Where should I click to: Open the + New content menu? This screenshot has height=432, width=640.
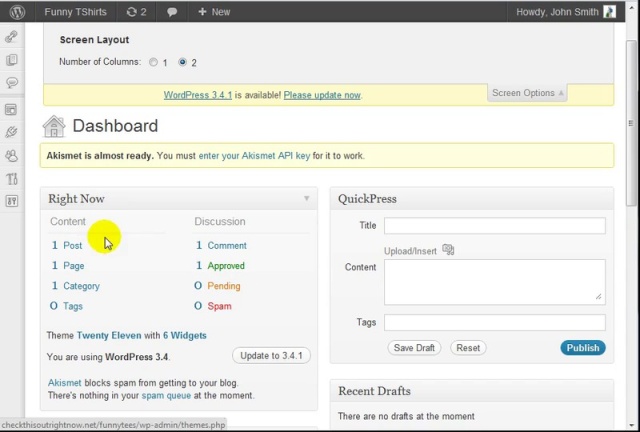pos(214,12)
